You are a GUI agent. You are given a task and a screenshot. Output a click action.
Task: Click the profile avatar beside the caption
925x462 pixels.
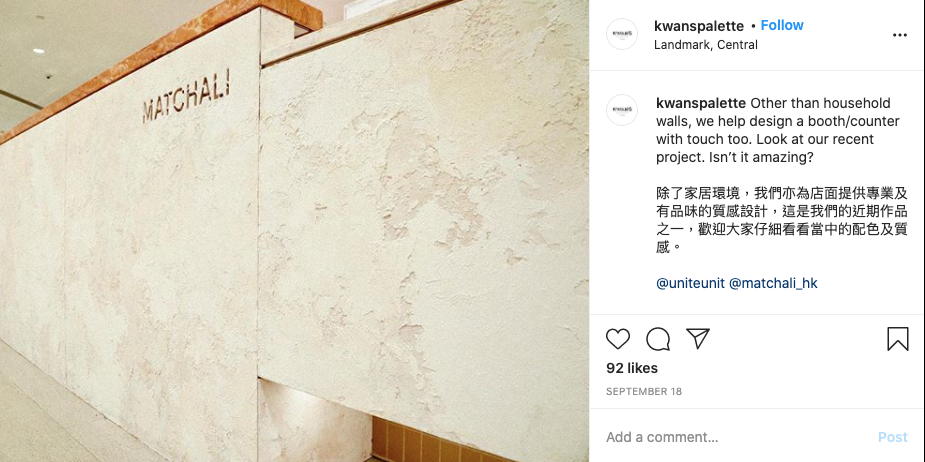[622, 110]
